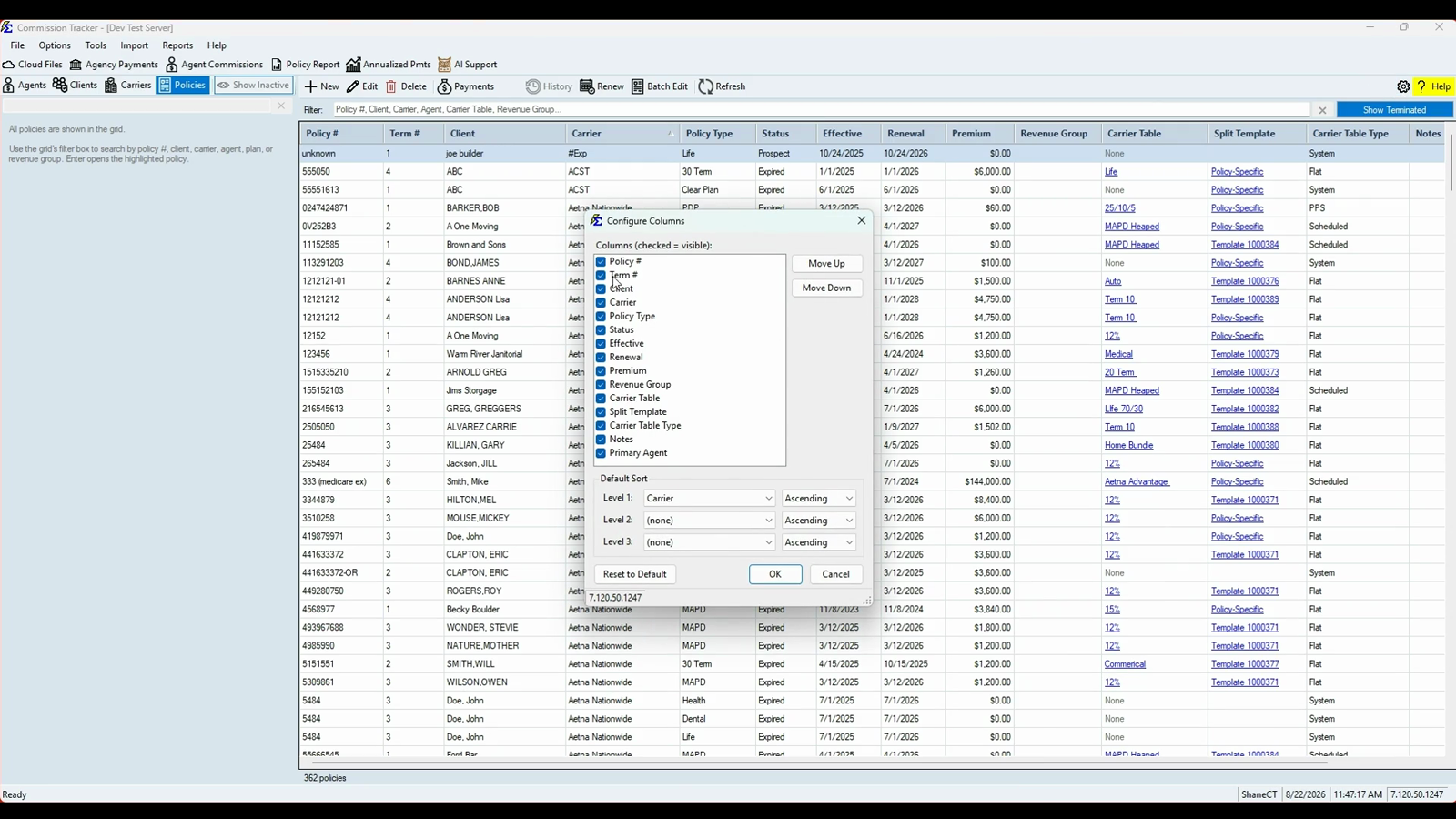Viewport: 1456px width, 819px height.
Task: Click the yellow Help button
Action: 1433,86
